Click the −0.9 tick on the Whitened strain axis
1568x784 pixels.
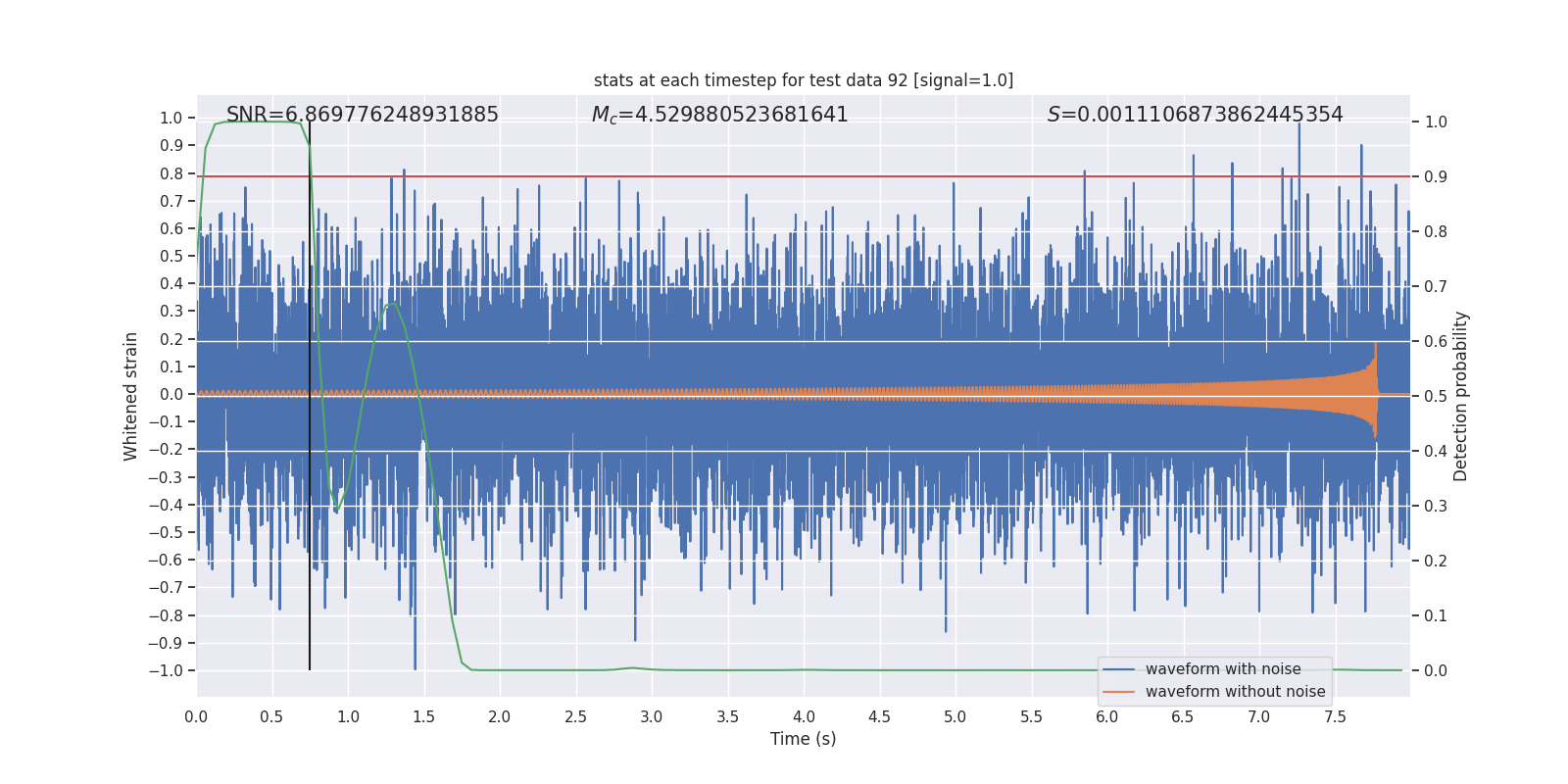point(166,643)
